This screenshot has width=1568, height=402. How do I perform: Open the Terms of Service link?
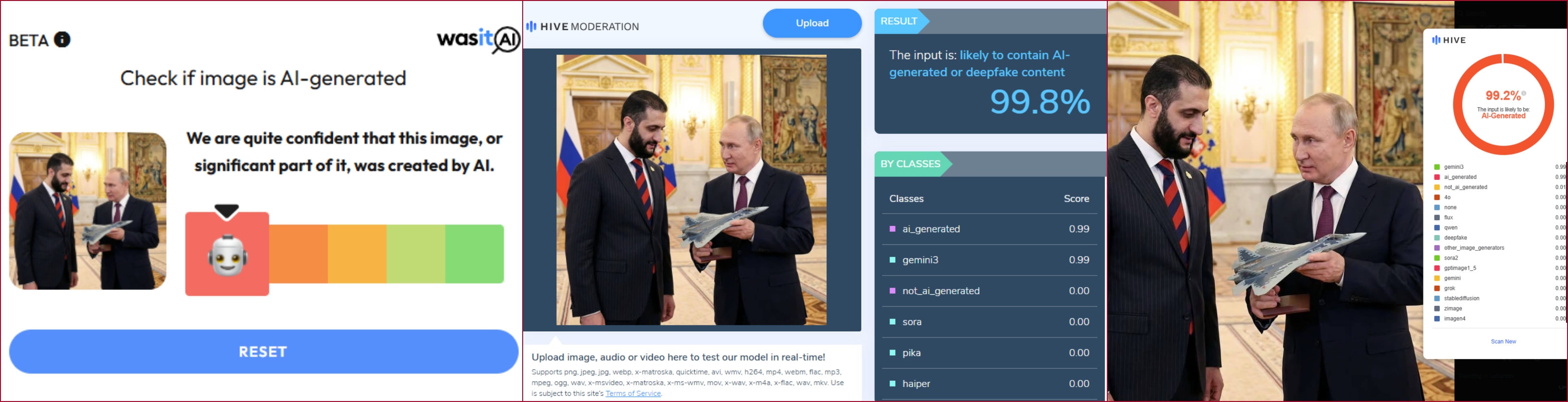(x=633, y=393)
